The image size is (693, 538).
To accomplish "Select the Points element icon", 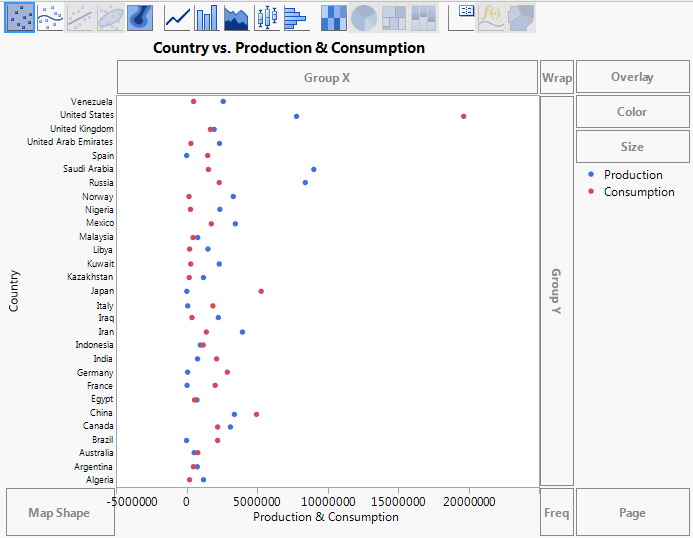I will pos(19,16).
